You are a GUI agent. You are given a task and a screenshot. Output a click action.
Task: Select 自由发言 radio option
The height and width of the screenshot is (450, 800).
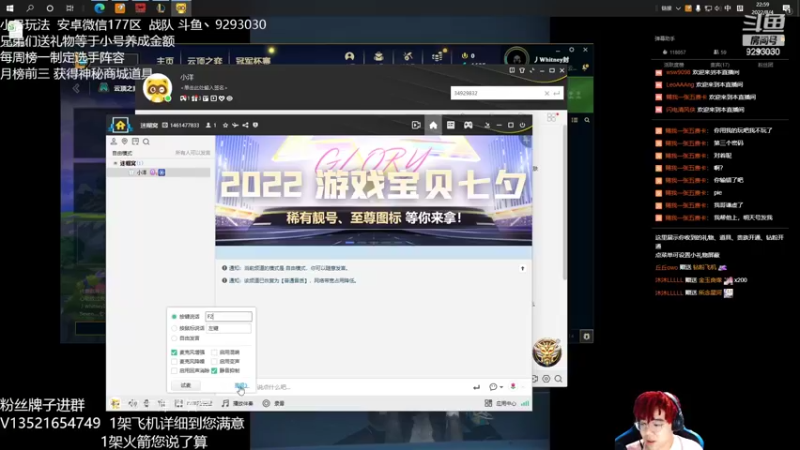coord(174,338)
